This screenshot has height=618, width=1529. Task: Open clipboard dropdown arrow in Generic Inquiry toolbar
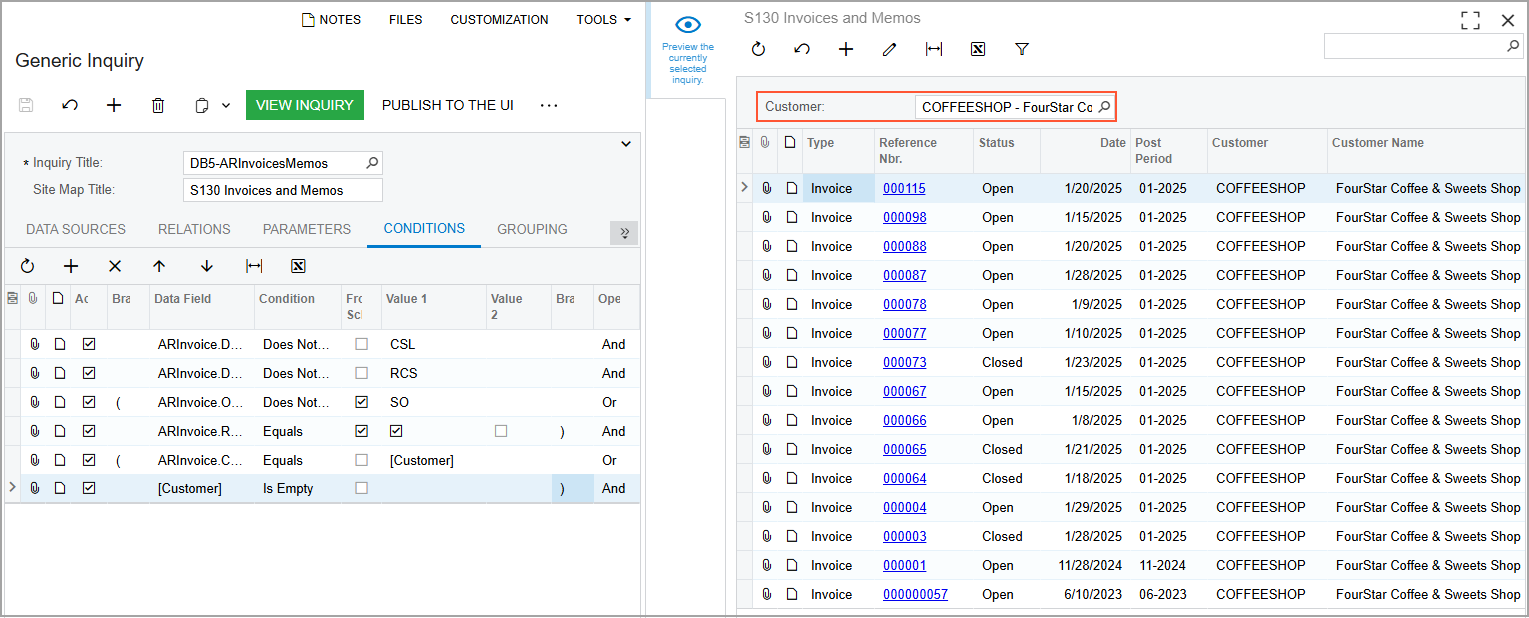pos(226,105)
